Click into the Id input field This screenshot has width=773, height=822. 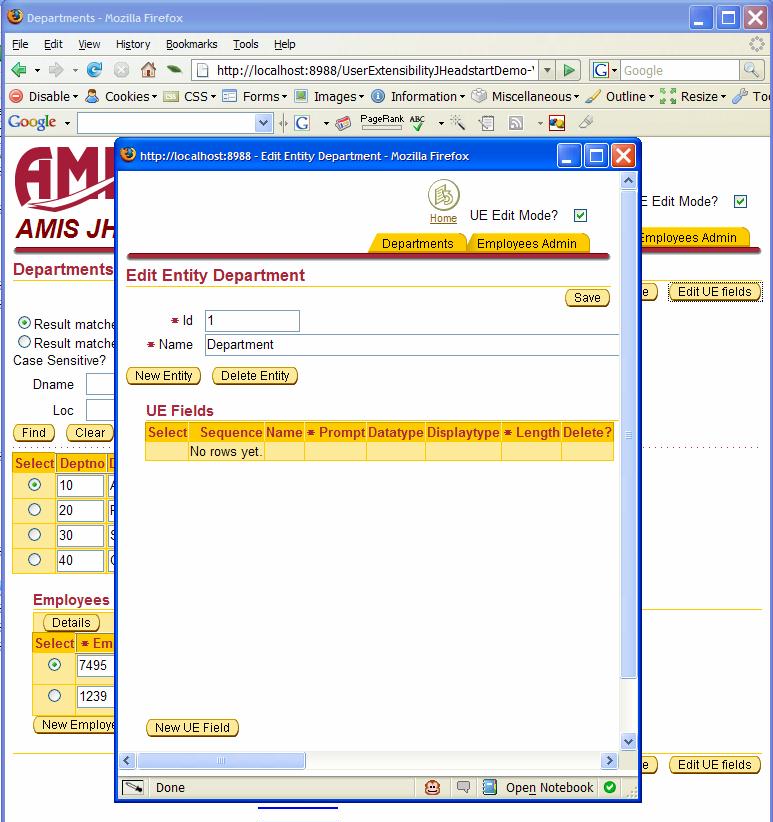point(252,321)
